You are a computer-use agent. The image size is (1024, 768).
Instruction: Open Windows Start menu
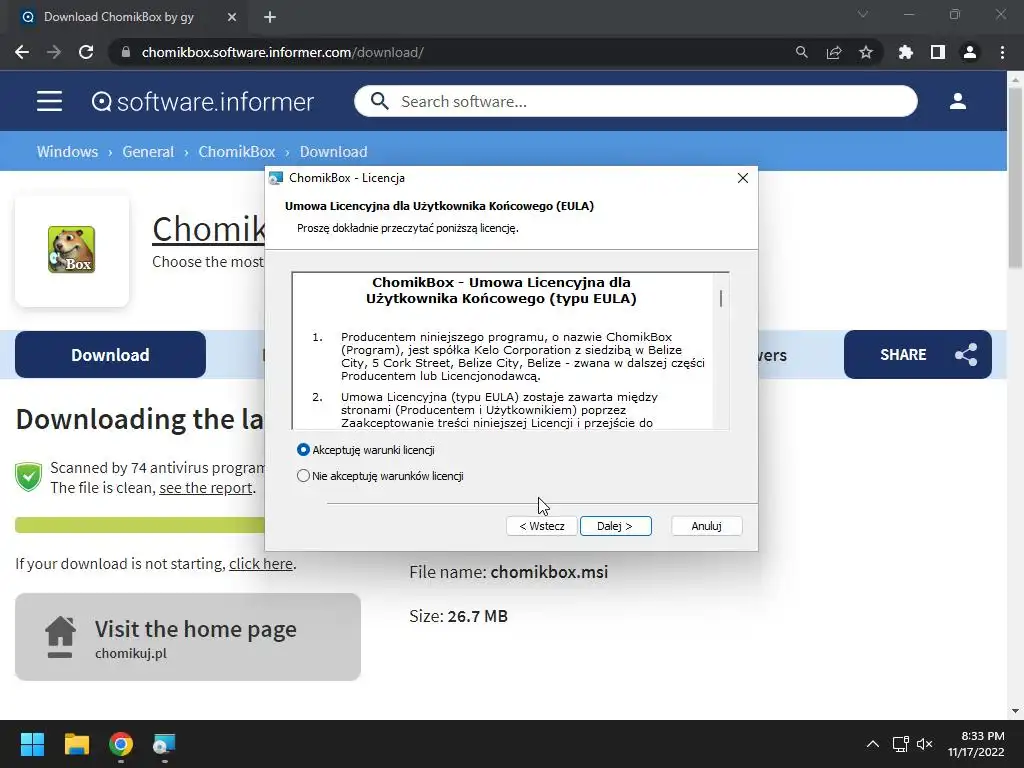pyautogui.click(x=32, y=744)
